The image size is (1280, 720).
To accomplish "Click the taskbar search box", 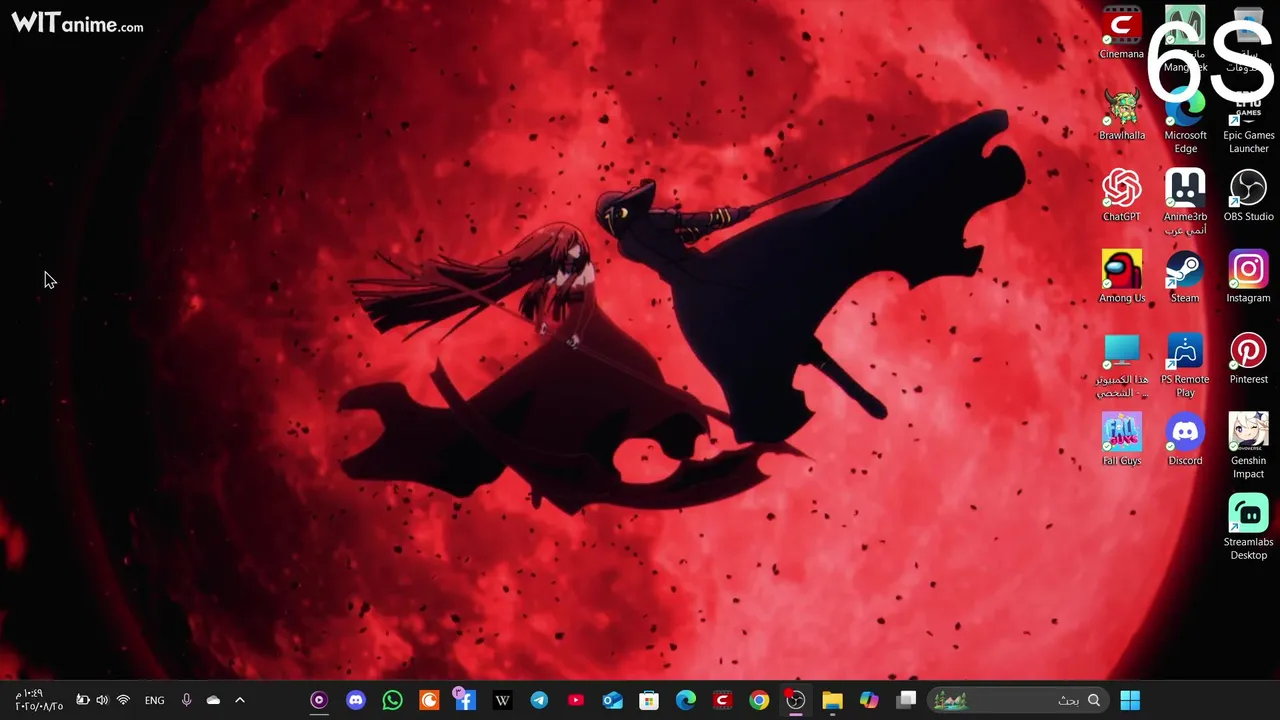I will pos(1017,700).
